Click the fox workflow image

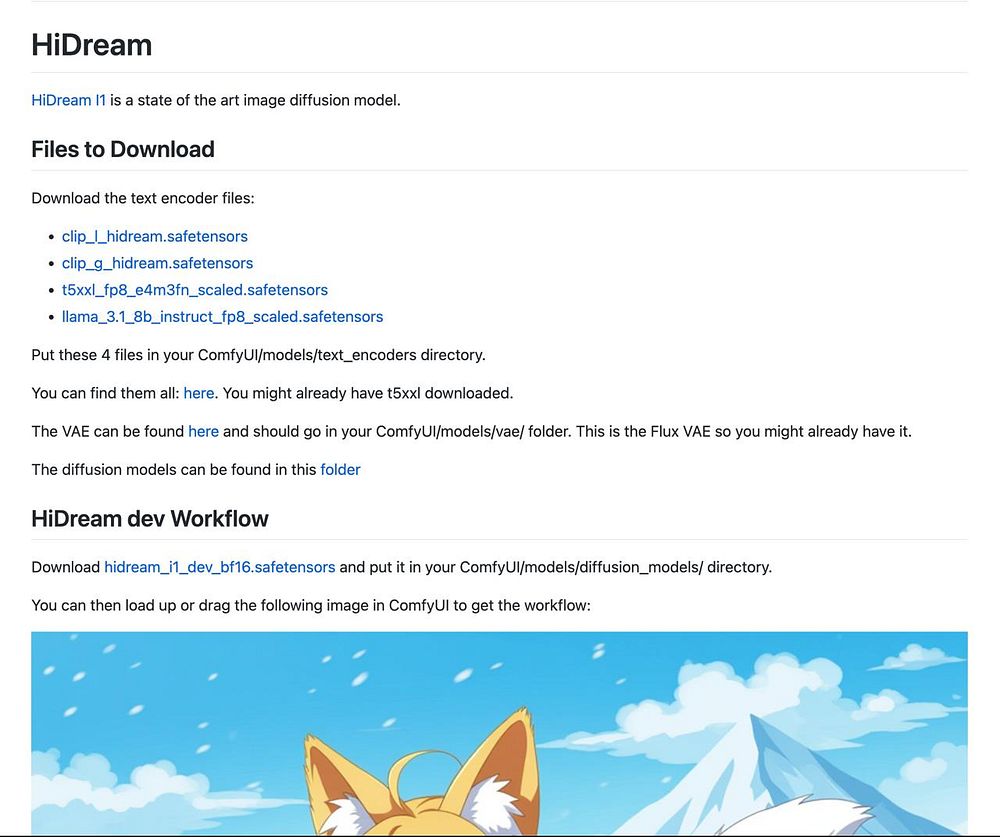click(499, 734)
